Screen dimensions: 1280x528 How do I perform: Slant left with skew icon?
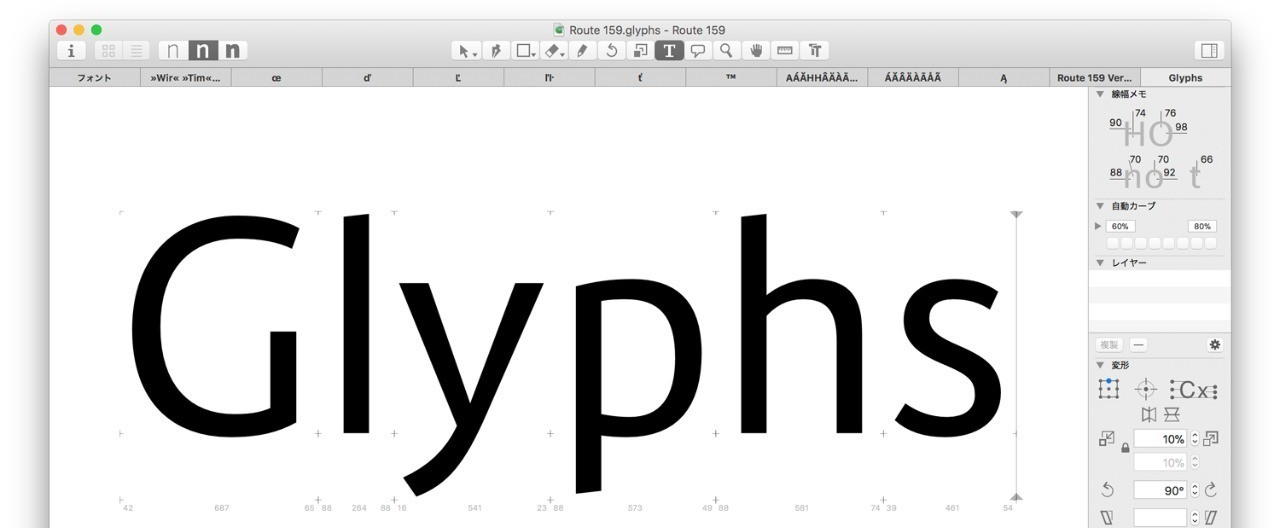pos(1107,517)
